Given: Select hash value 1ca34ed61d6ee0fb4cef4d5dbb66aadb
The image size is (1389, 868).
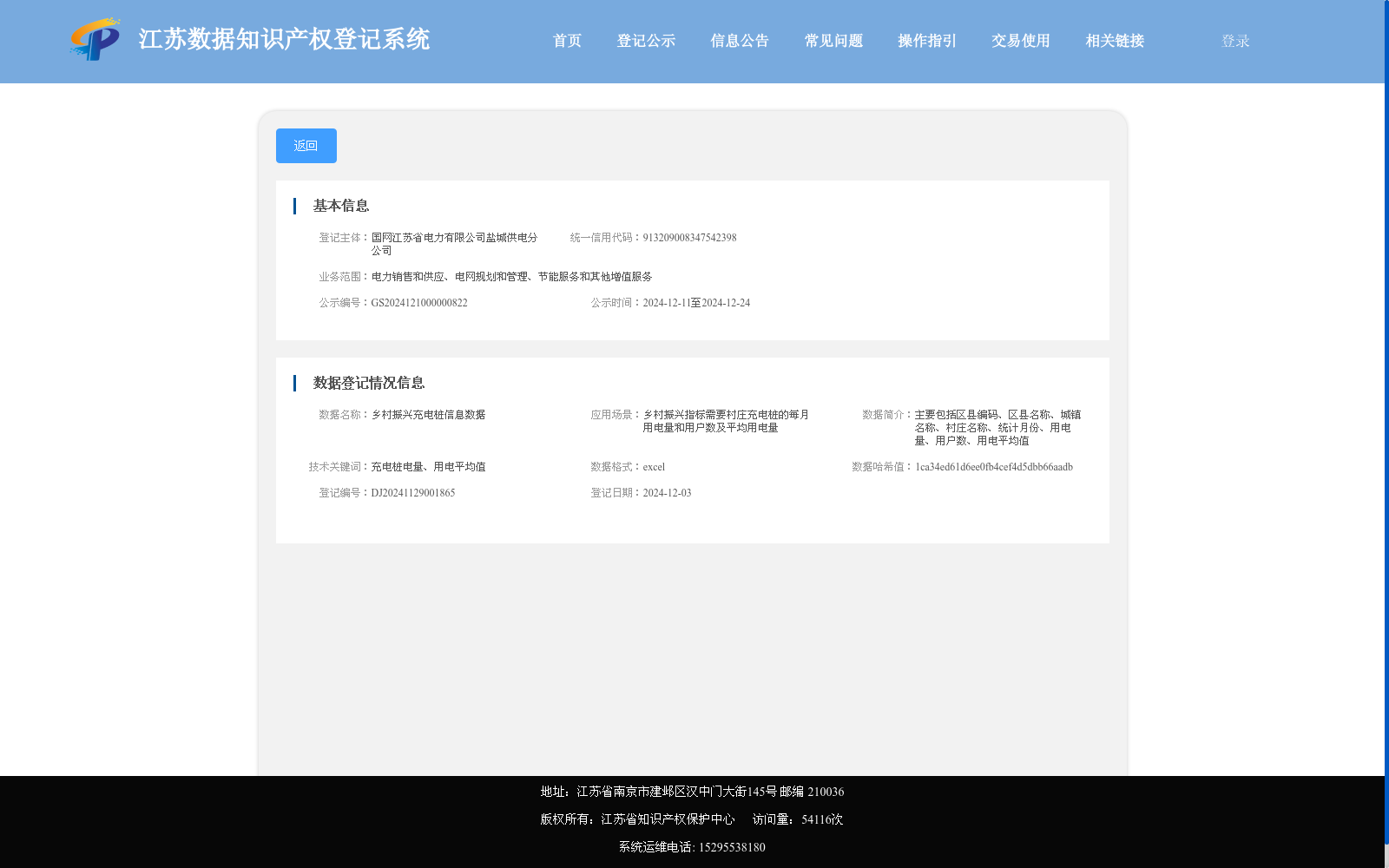Looking at the screenshot, I should tap(994, 467).
